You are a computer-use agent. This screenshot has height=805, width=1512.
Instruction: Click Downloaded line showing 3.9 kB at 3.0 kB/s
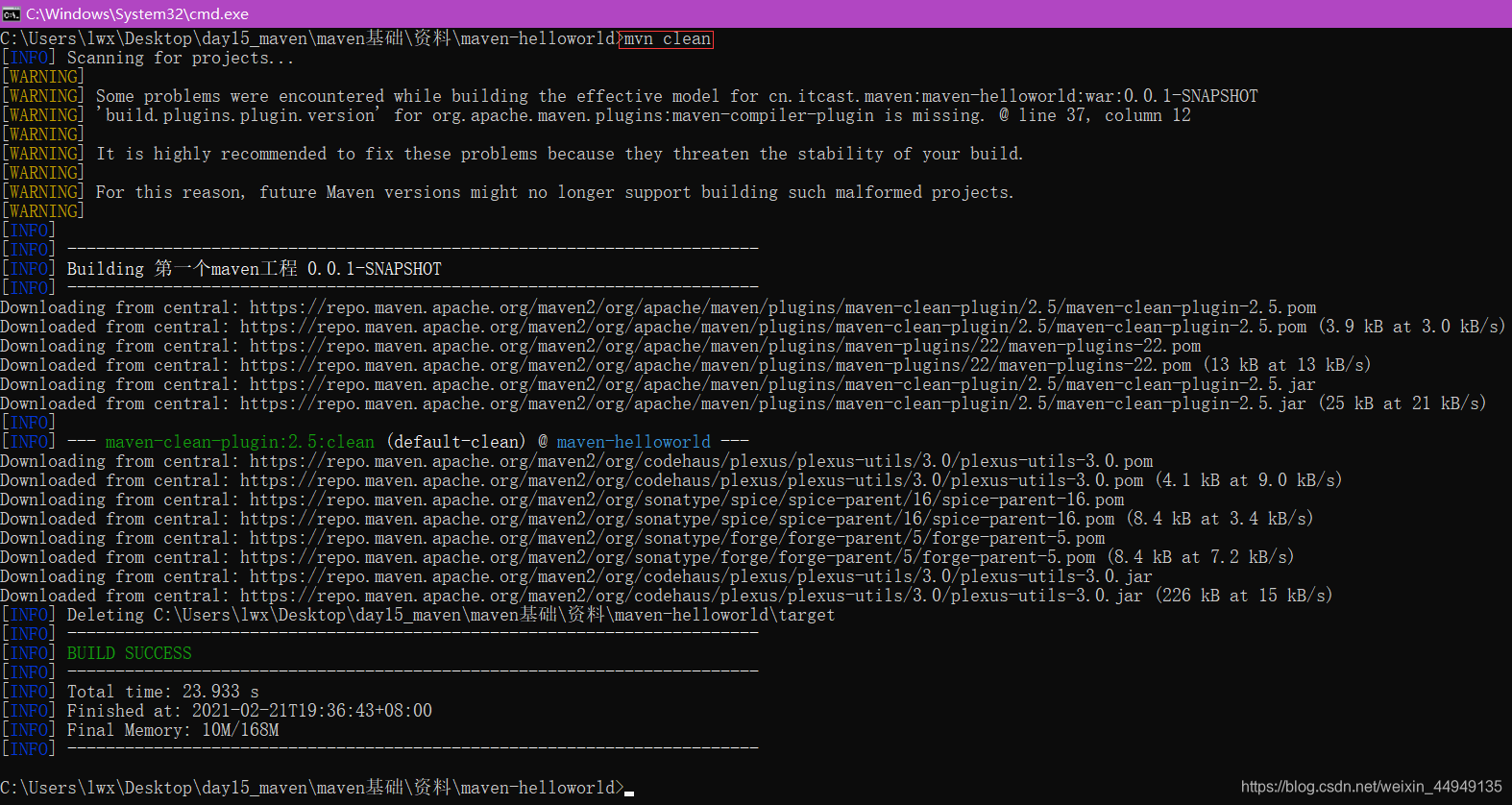(x=752, y=327)
